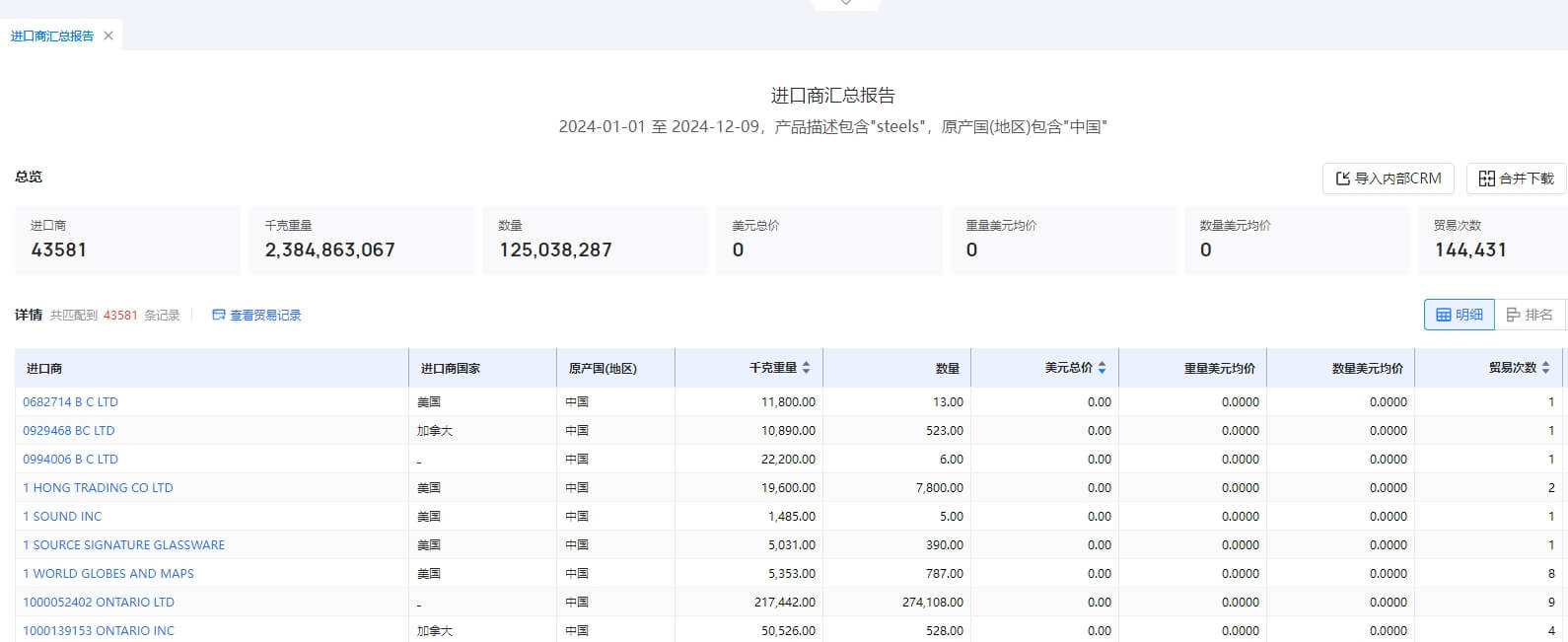Image resolution: width=1568 pixels, height=642 pixels.
Task: Open importer 0994006 B C LTD
Action: pos(70,460)
